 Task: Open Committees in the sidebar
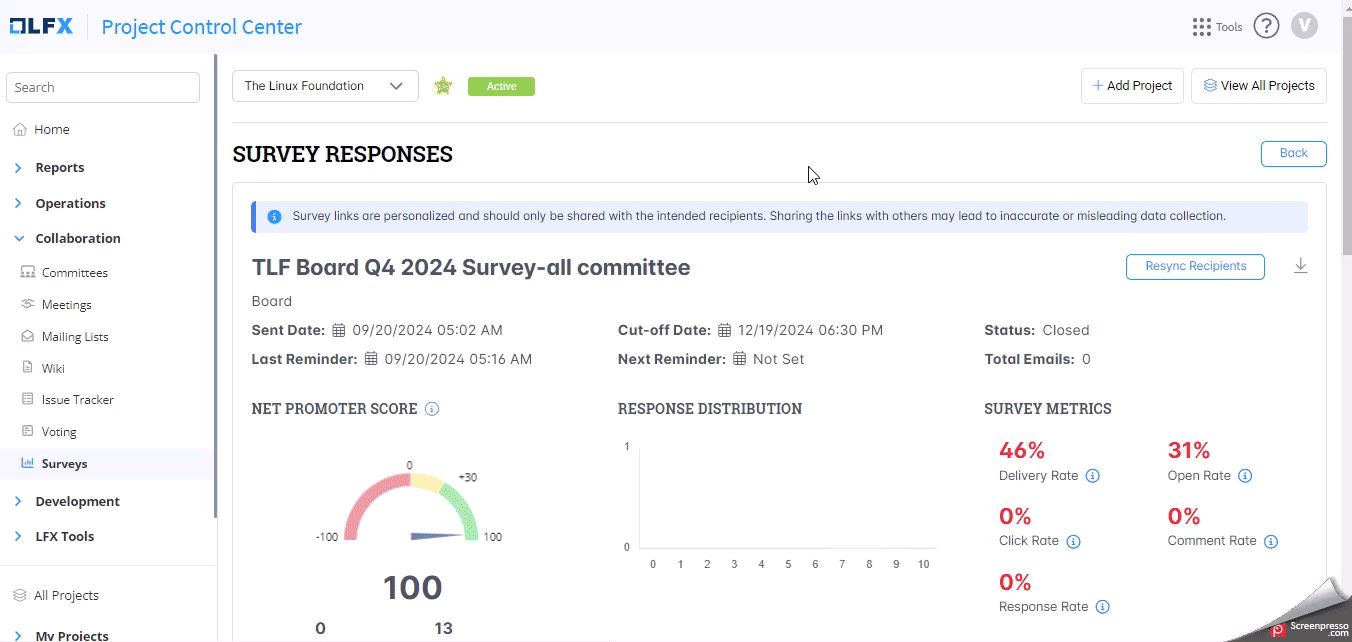74,273
